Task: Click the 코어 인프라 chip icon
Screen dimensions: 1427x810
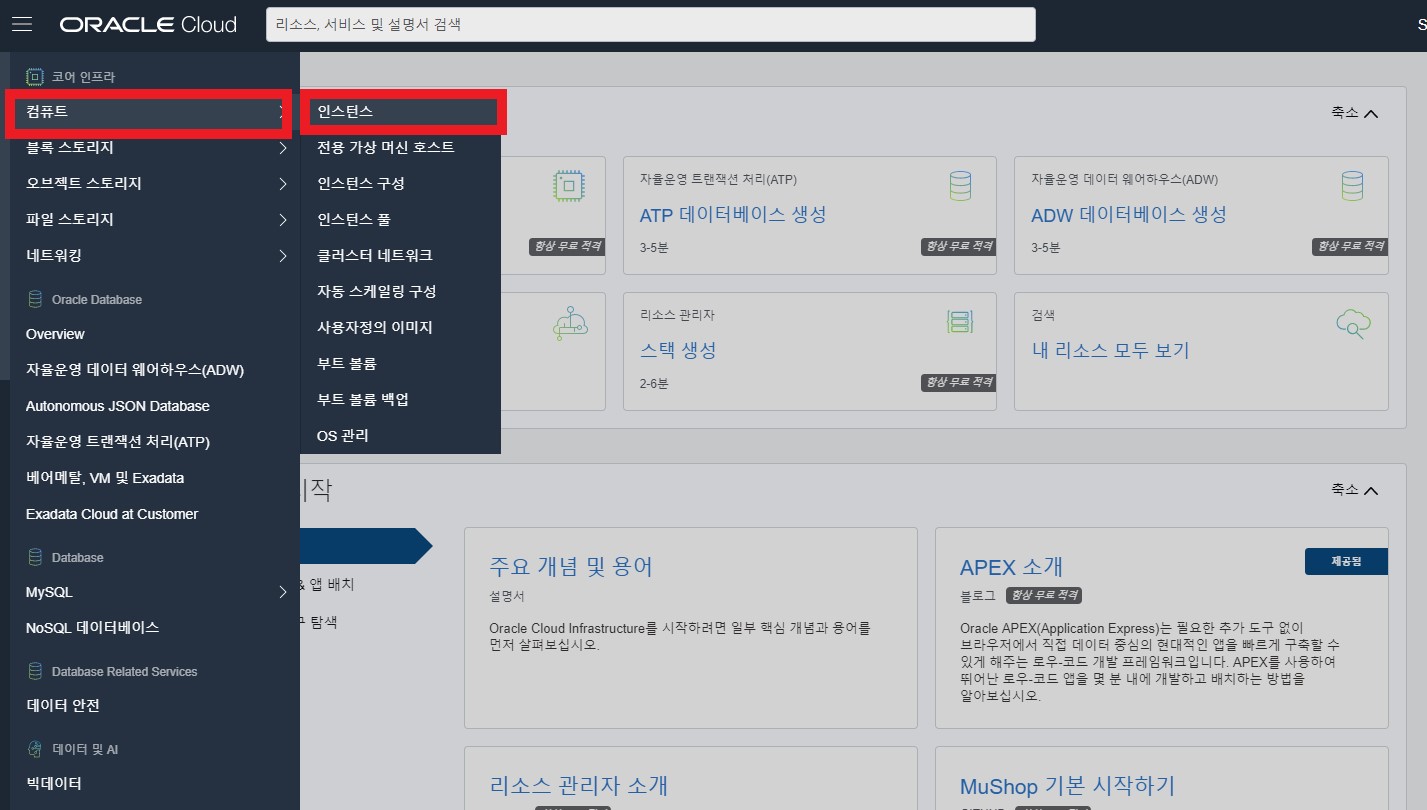Action: tap(35, 76)
